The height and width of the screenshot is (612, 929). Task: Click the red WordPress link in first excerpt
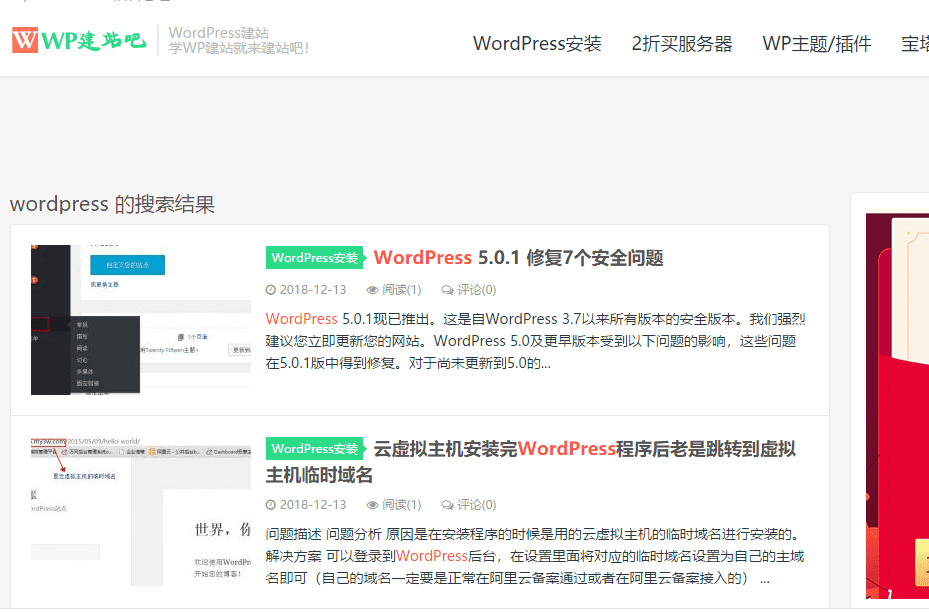click(301, 319)
